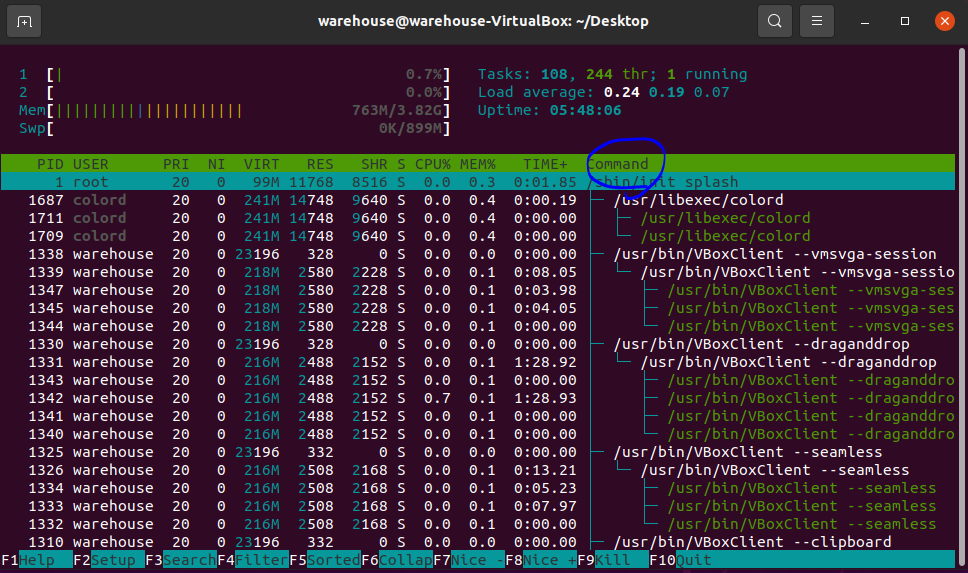Select process row PID 1344

478,326
